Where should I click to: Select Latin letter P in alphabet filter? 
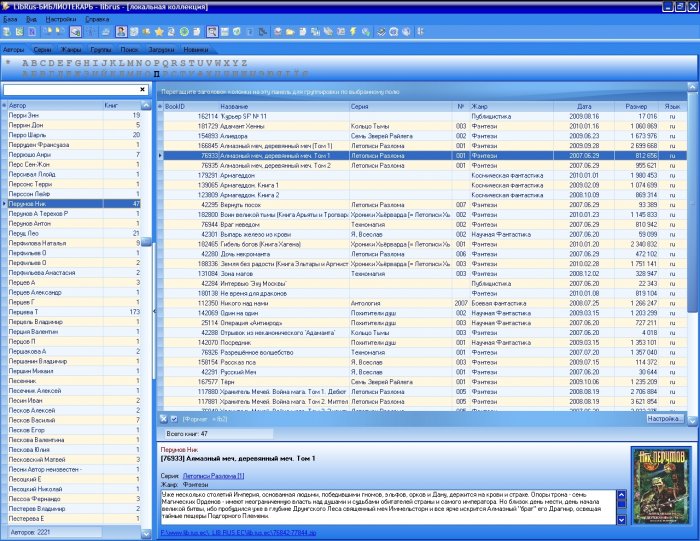point(156,63)
